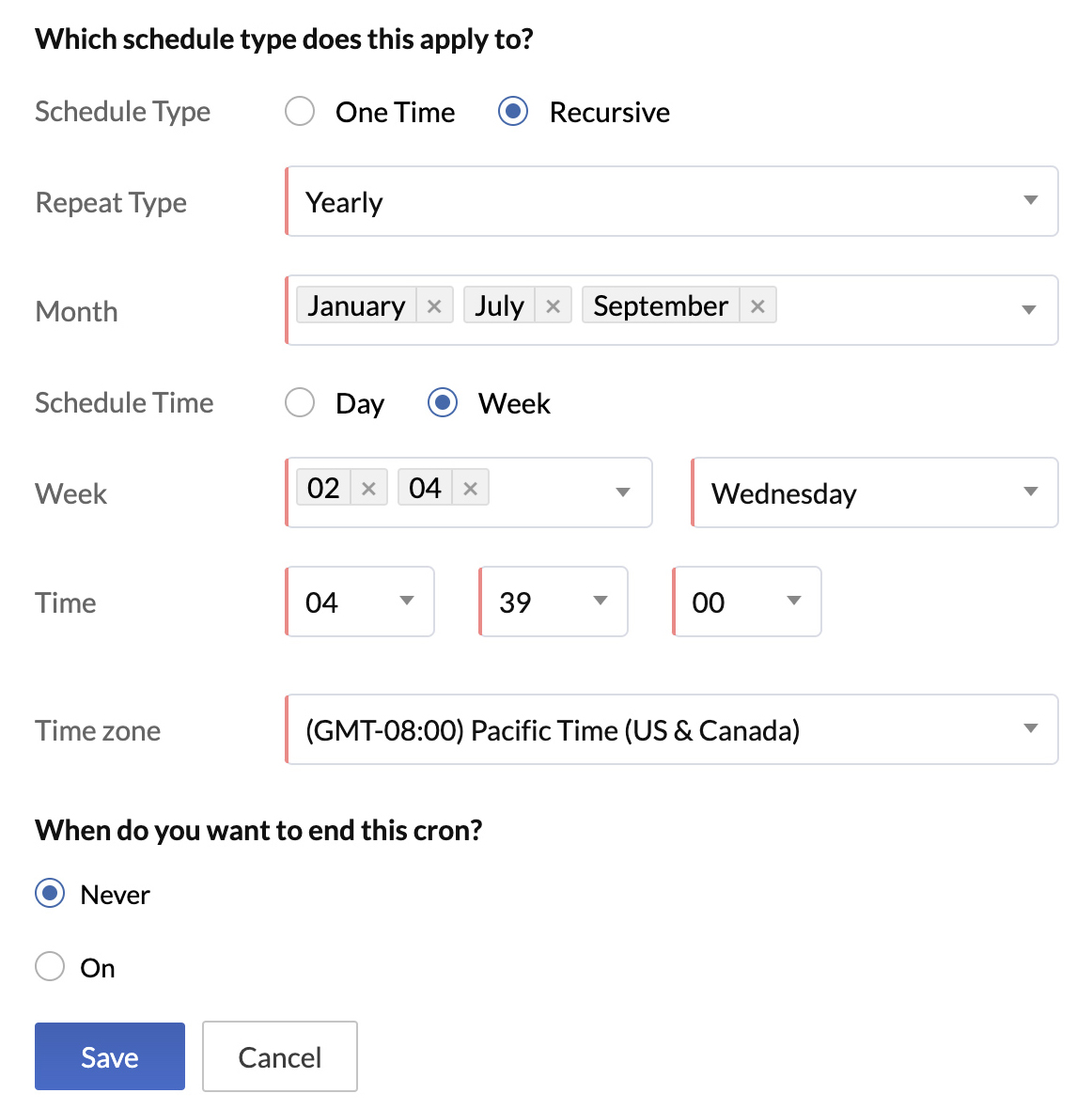The image size is (1092, 1109).
Task: Remove the July month tag
Action: (x=553, y=306)
